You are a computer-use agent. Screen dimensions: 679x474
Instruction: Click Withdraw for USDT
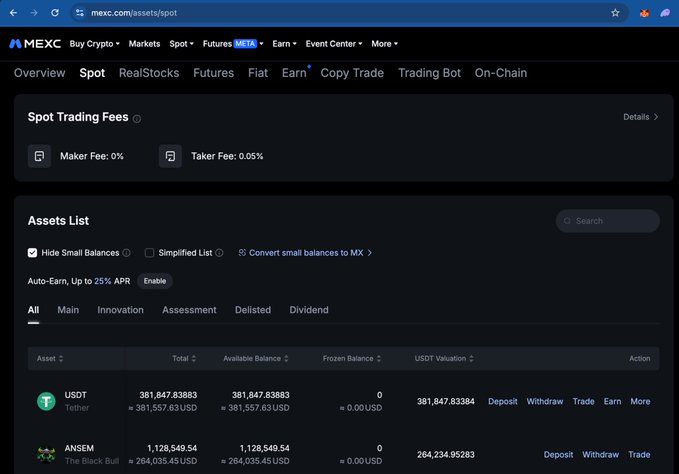coord(545,401)
